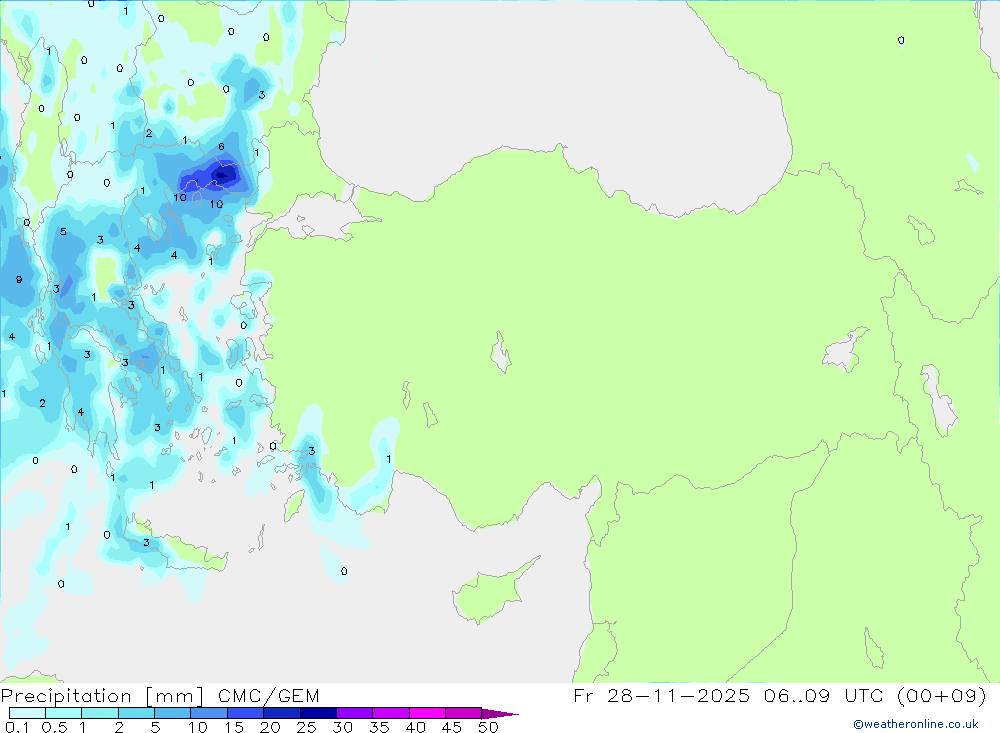Click the '6' precipitation value on the map

pos(221,147)
